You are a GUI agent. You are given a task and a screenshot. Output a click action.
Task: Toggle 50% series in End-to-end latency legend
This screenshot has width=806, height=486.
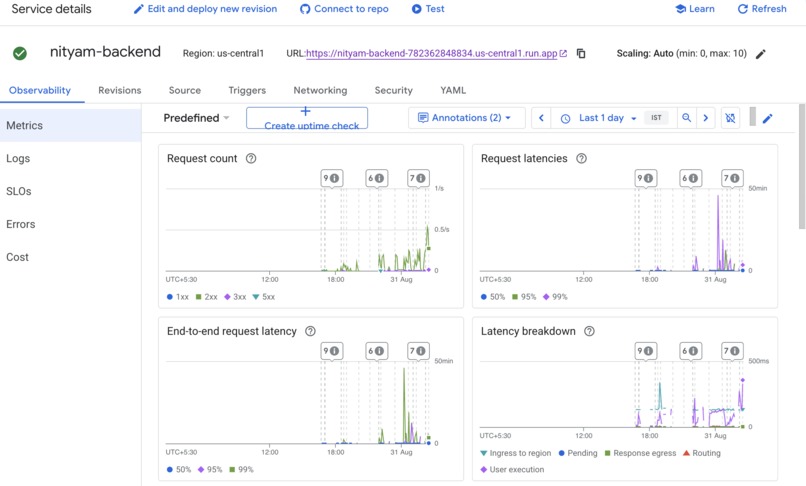pos(179,470)
